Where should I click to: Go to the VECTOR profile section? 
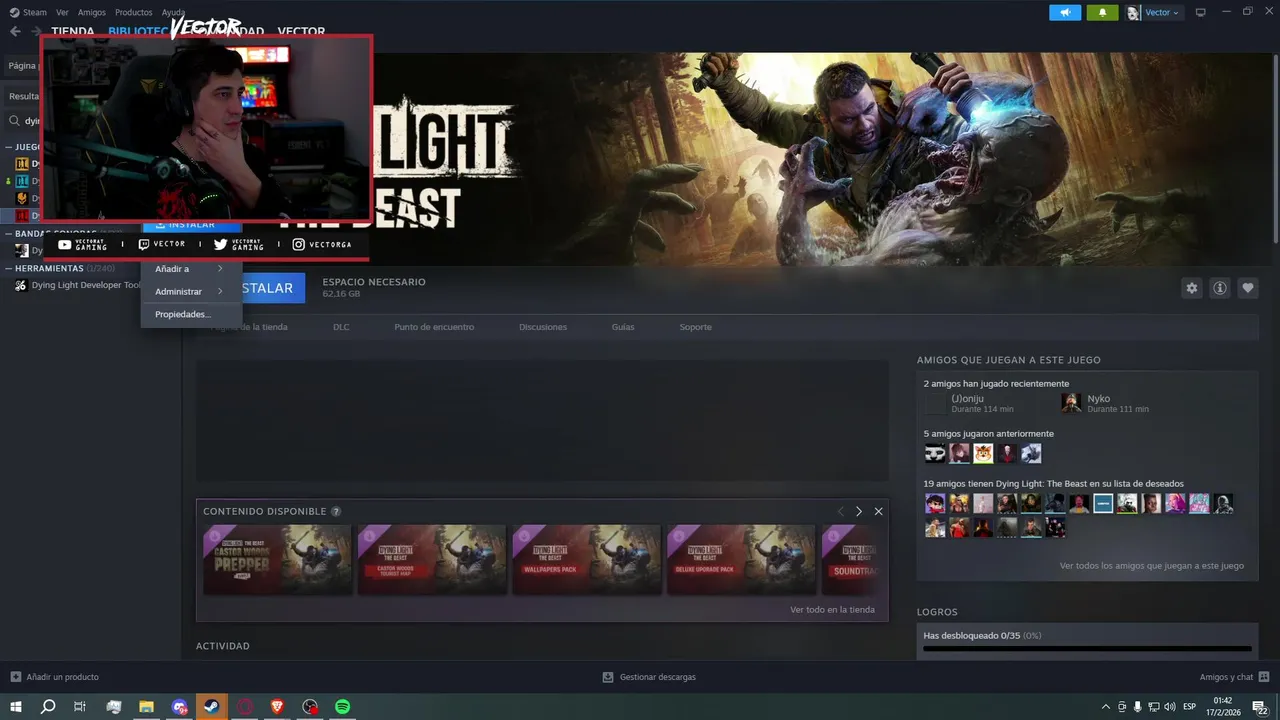point(301,31)
